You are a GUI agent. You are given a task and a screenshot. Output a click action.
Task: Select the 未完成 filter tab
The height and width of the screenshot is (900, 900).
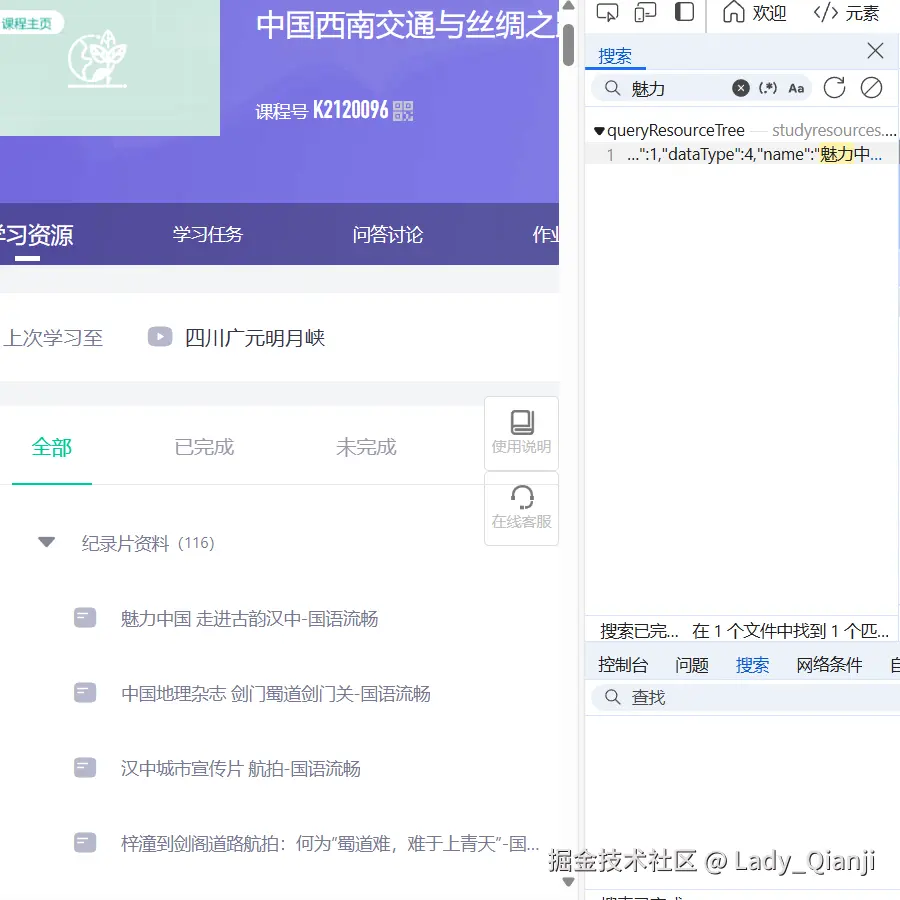click(x=366, y=447)
